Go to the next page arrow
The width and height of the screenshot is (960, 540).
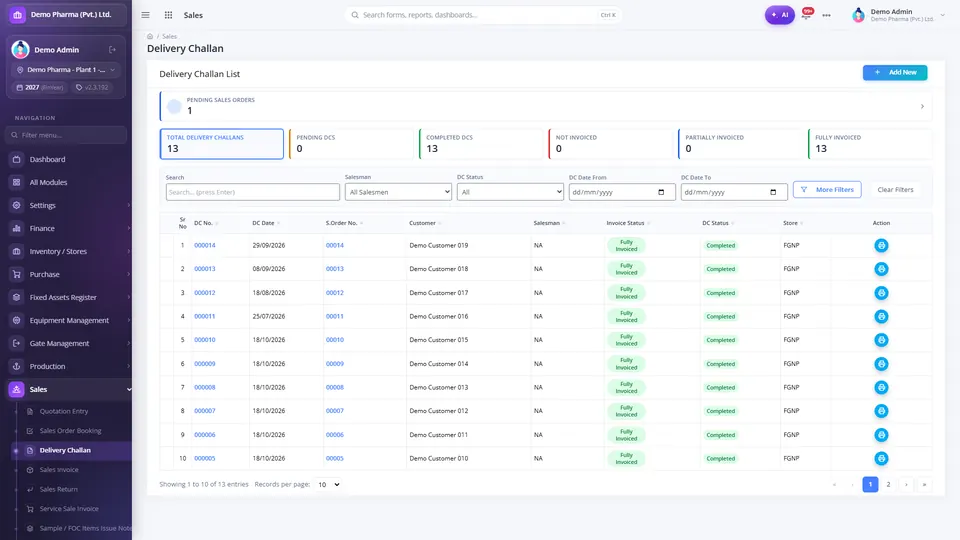click(x=906, y=484)
